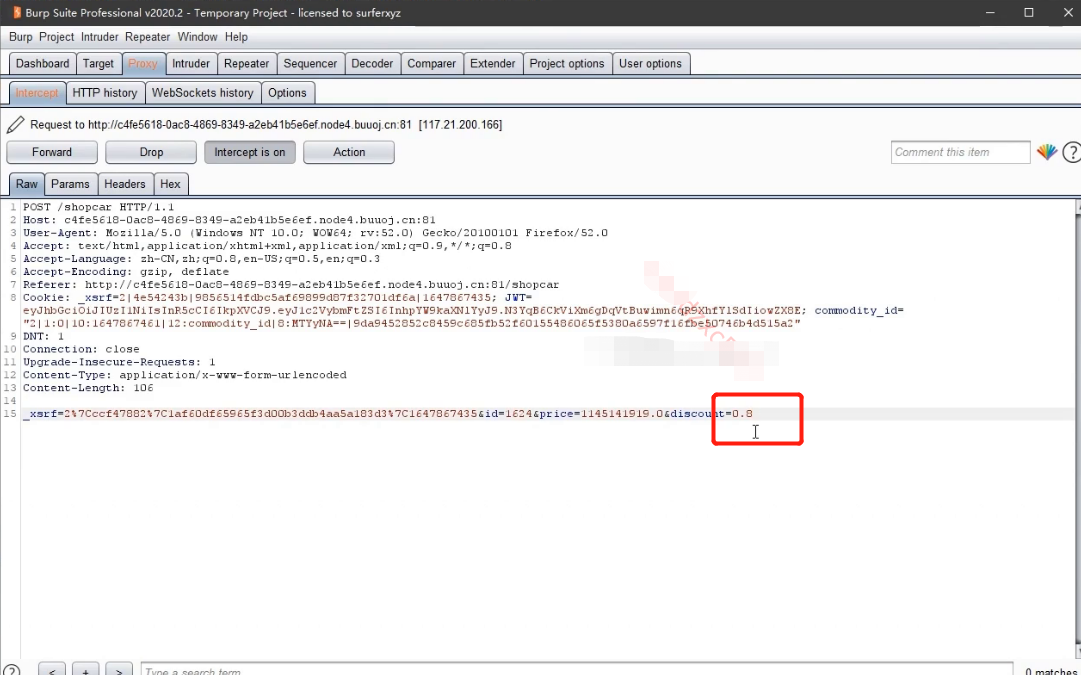Switch to the Intruder tab
The width and height of the screenshot is (1081, 675).
(191, 63)
